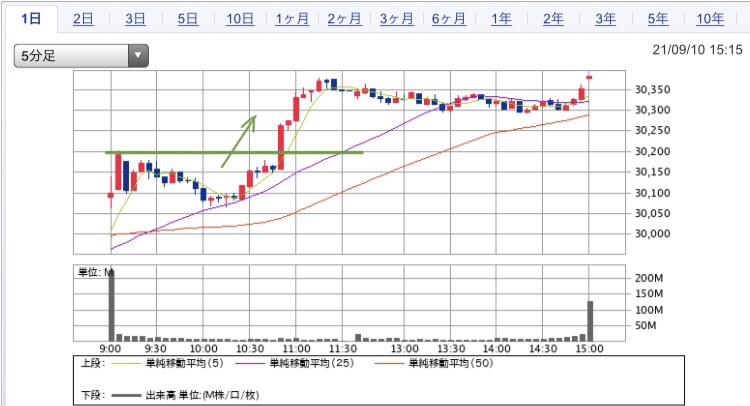Click the 出来高 単位:(M株/口/枚) label
750x406 pixels.
202,395
